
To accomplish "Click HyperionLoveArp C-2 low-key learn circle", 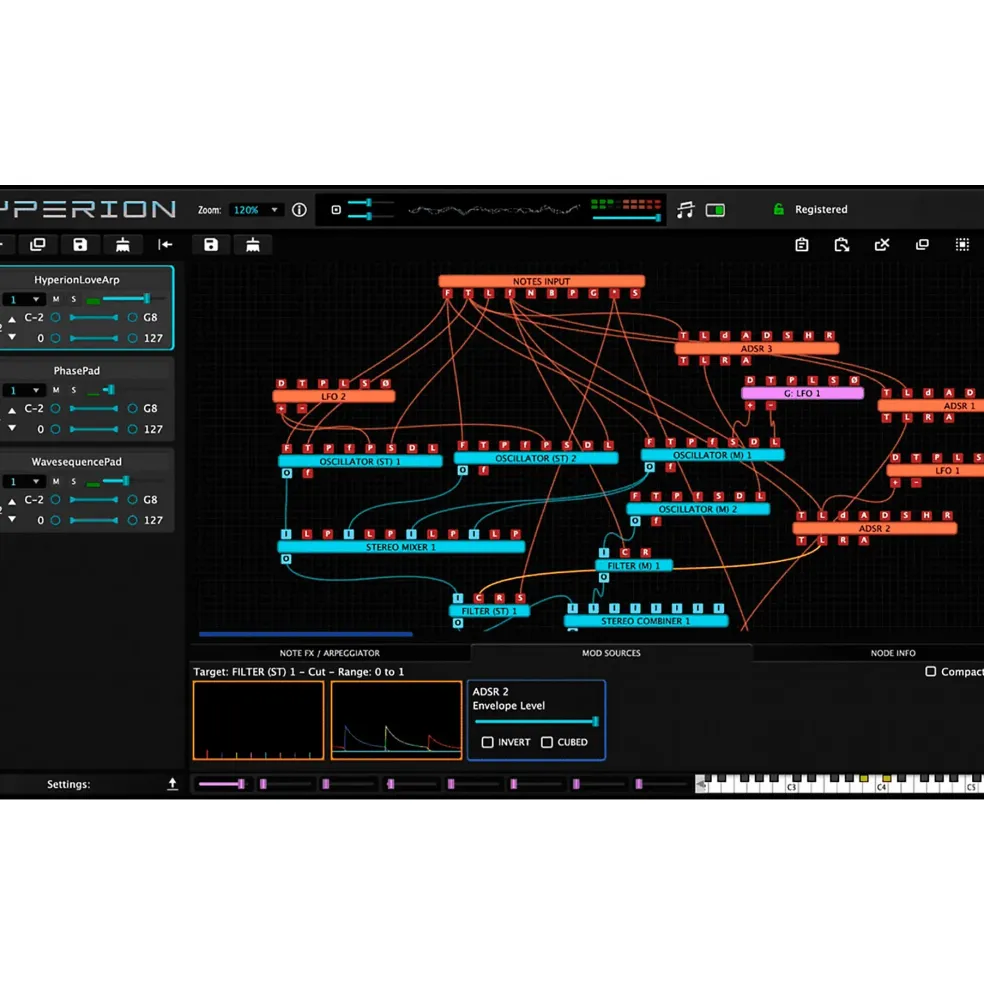I will click(55, 318).
